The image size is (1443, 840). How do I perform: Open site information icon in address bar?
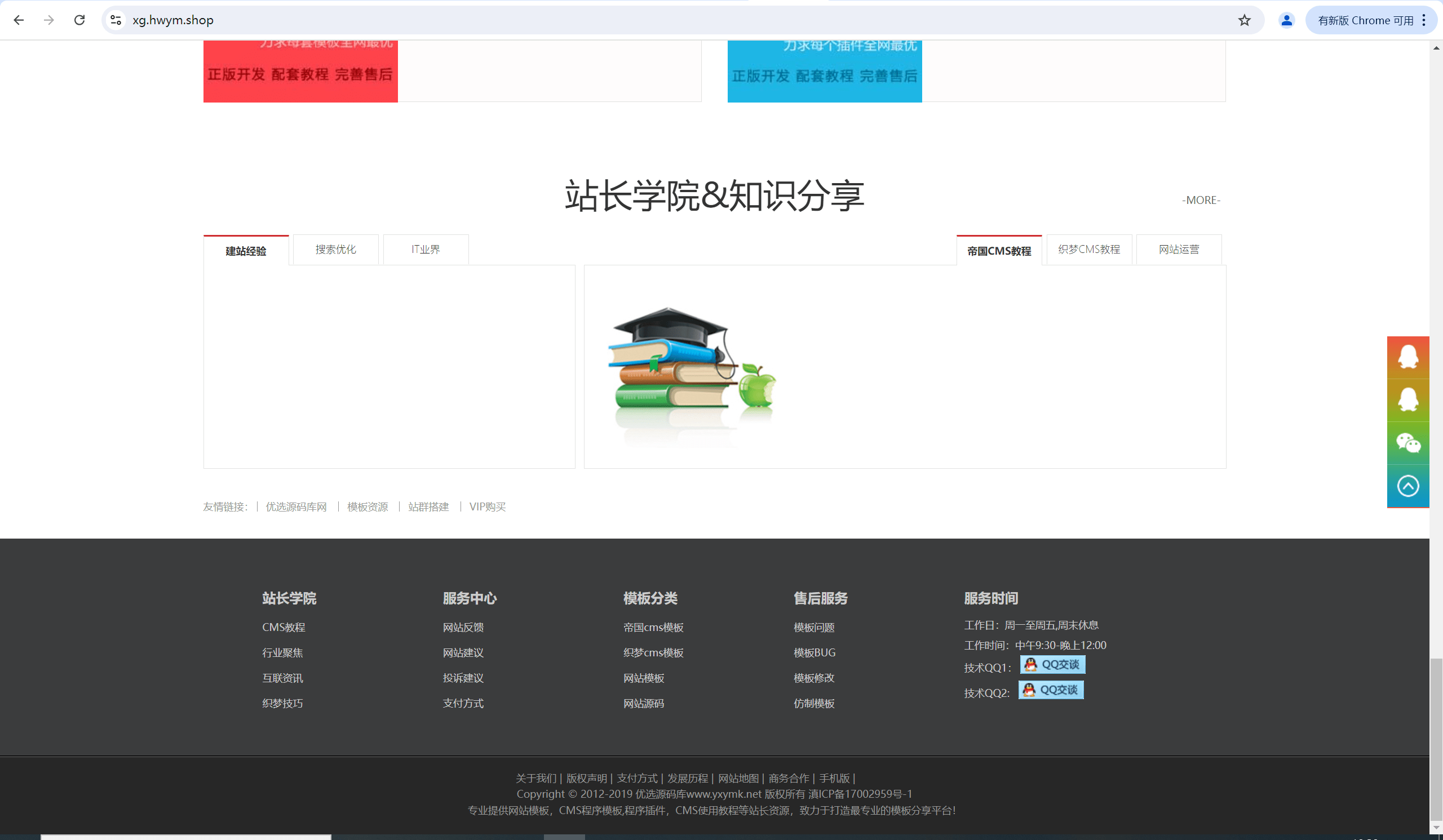tap(116, 20)
